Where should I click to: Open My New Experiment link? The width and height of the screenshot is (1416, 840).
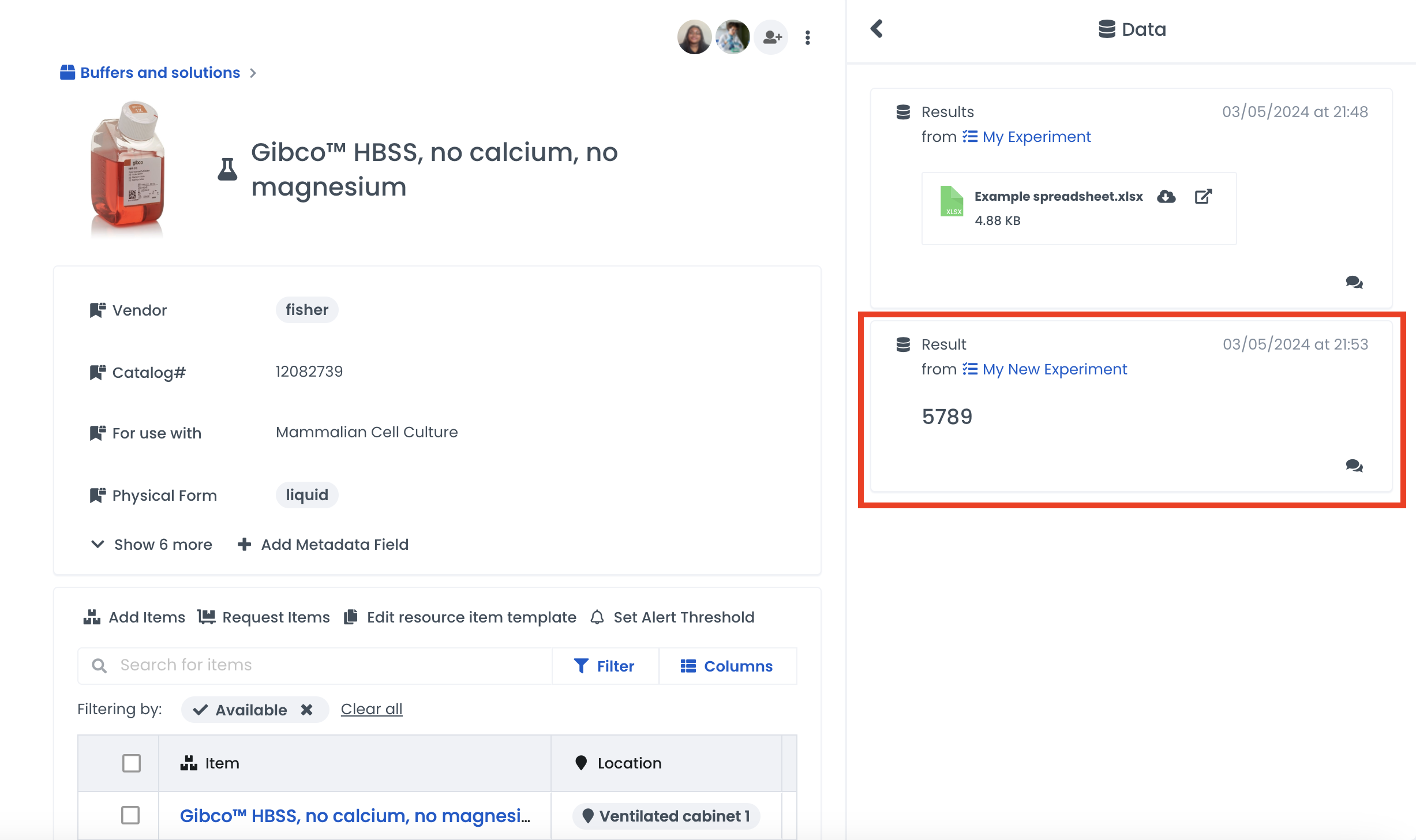coord(1054,369)
